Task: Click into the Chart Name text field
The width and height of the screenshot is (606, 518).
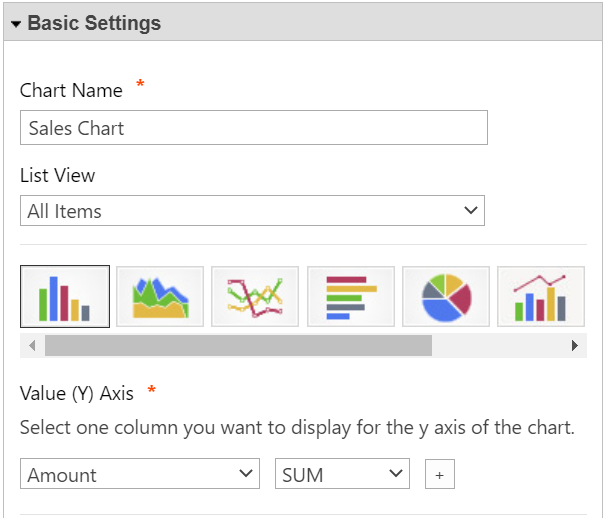Action: [x=253, y=128]
